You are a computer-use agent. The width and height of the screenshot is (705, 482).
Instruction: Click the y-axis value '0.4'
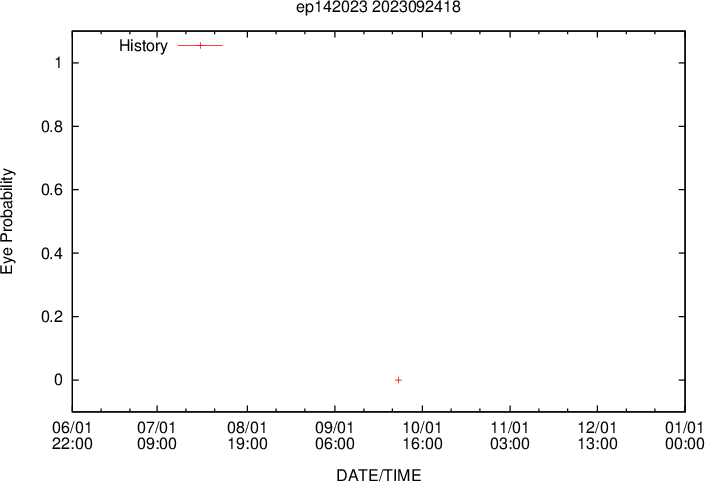(x=52, y=253)
